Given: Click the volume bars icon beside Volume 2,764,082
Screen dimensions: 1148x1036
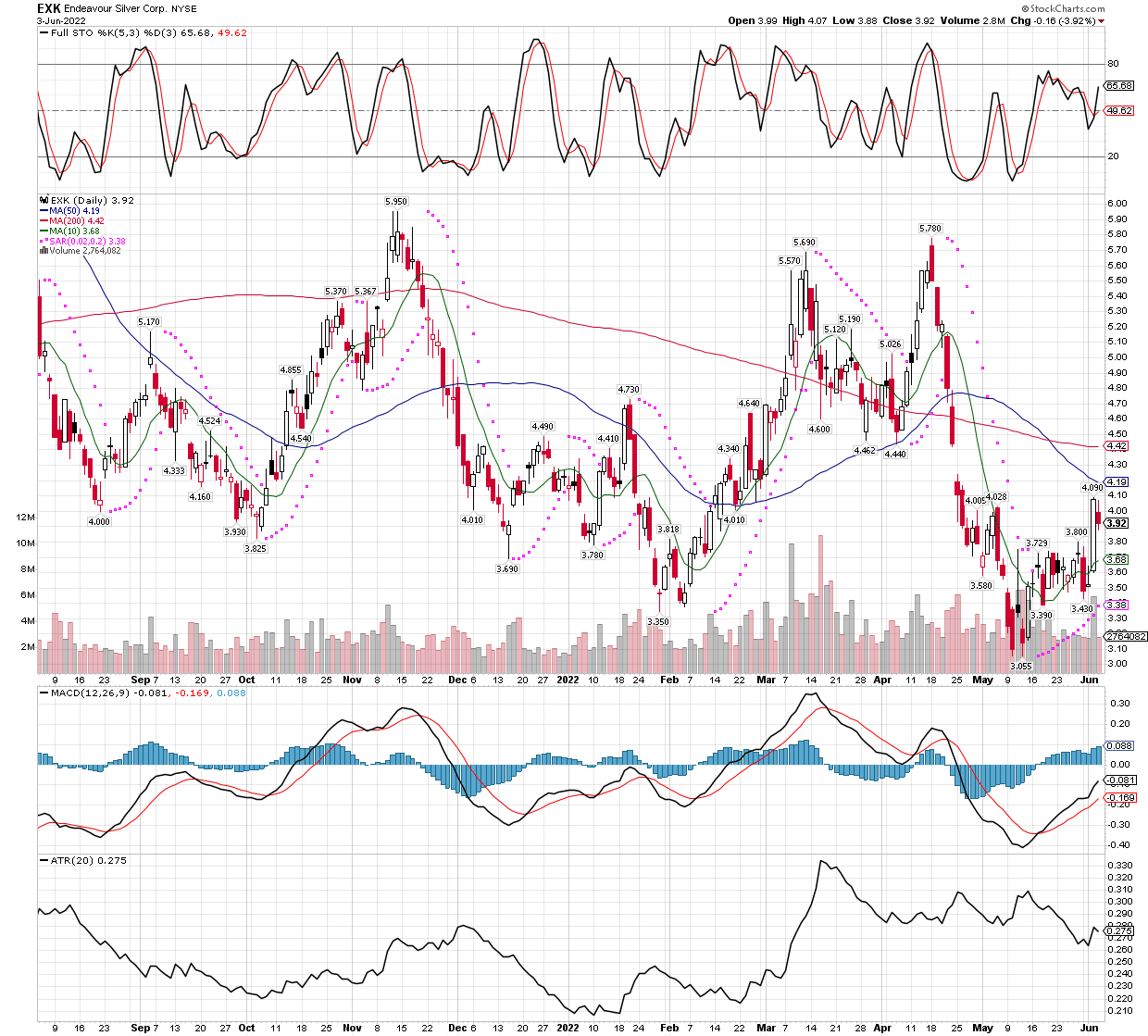Looking at the screenshot, I should [x=44, y=250].
